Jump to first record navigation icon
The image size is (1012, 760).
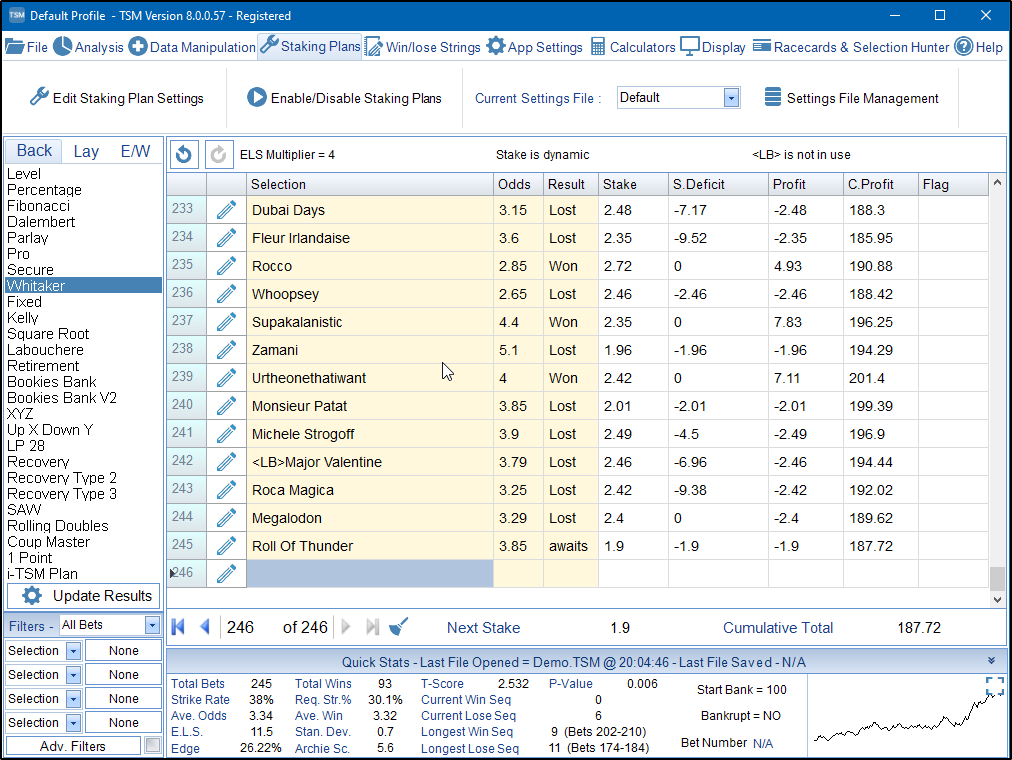coord(179,627)
